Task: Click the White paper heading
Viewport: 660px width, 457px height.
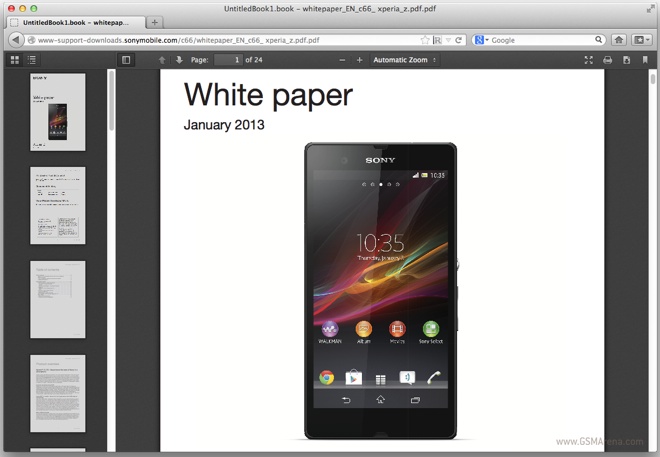Action: pyautogui.click(x=268, y=95)
